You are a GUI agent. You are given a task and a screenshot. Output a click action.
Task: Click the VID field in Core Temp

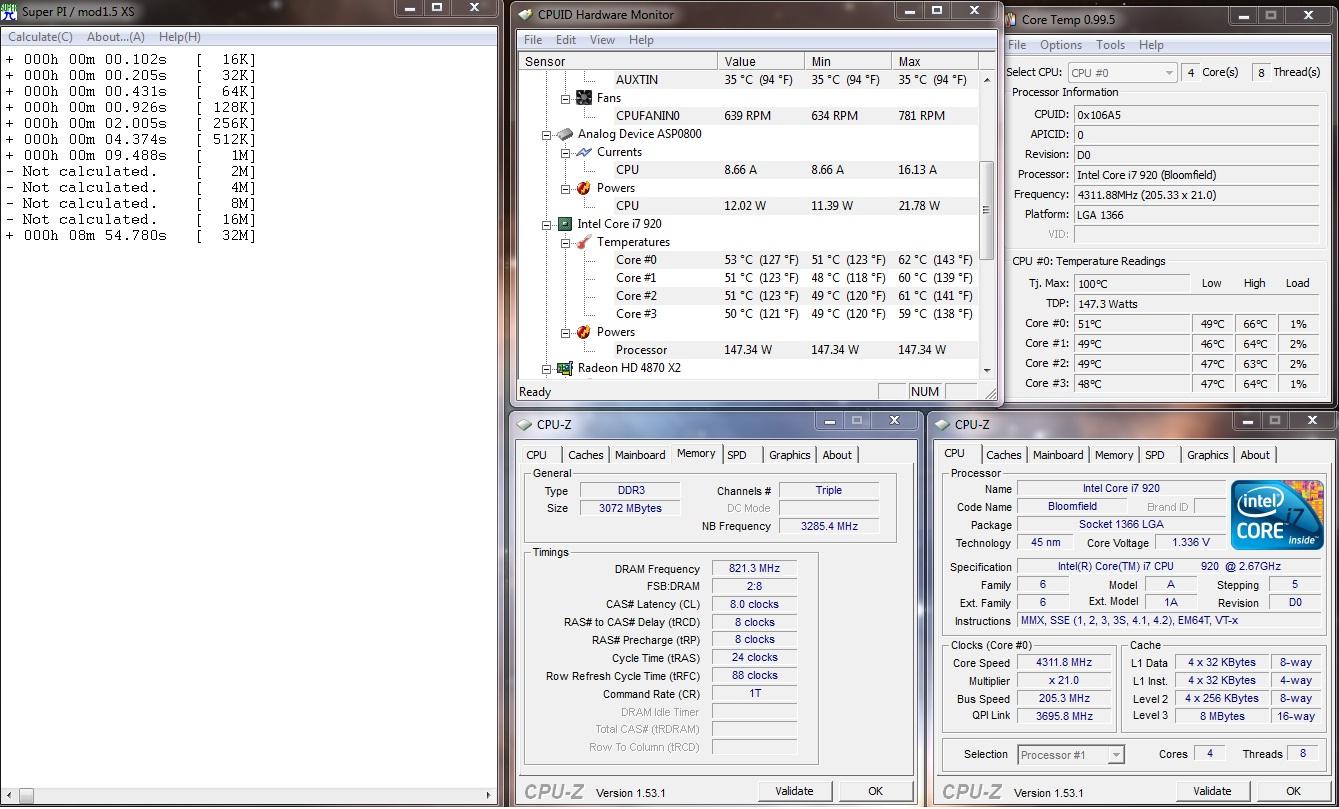pos(1196,234)
